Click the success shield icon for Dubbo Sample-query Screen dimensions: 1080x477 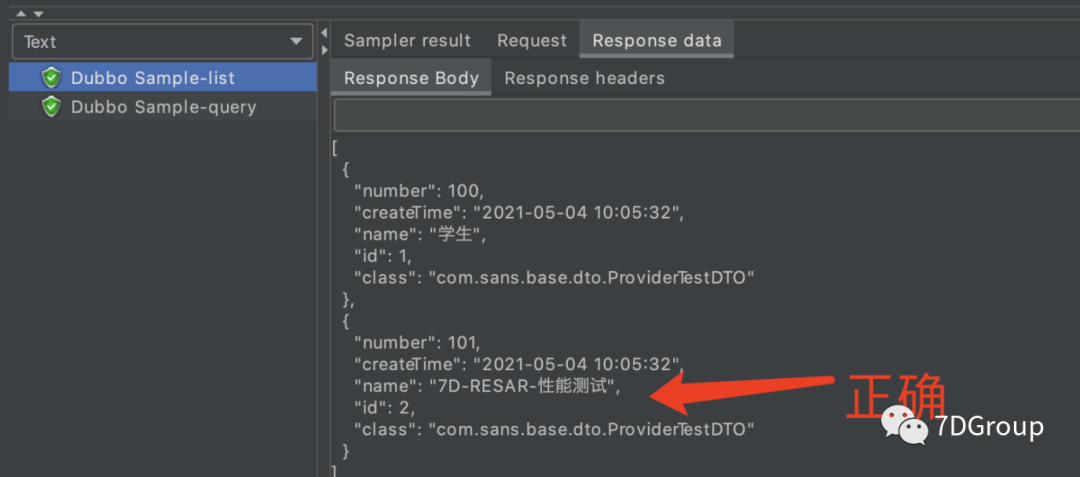coord(51,107)
